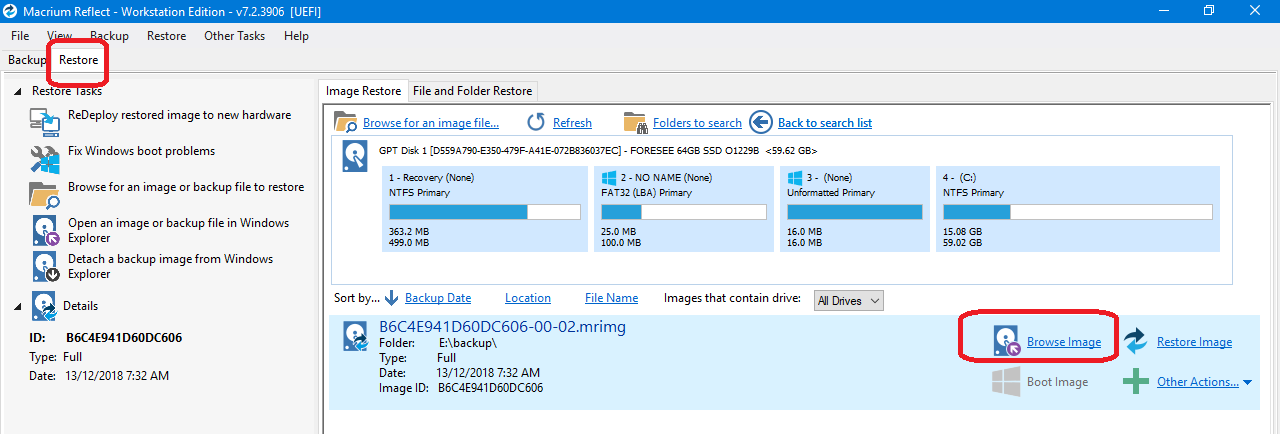Screen dimensions: 1280x434
Task: Click the Browse Image disk icon
Action: point(1007,341)
